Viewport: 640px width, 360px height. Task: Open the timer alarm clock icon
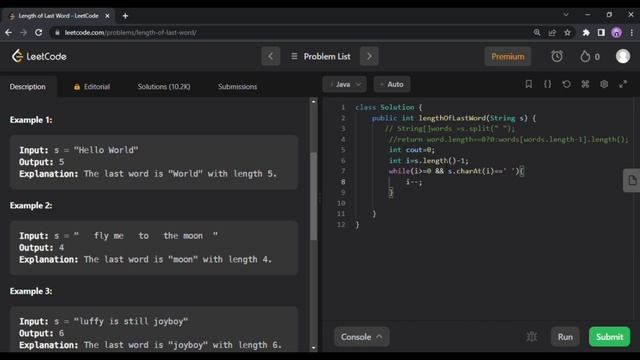coord(557,56)
